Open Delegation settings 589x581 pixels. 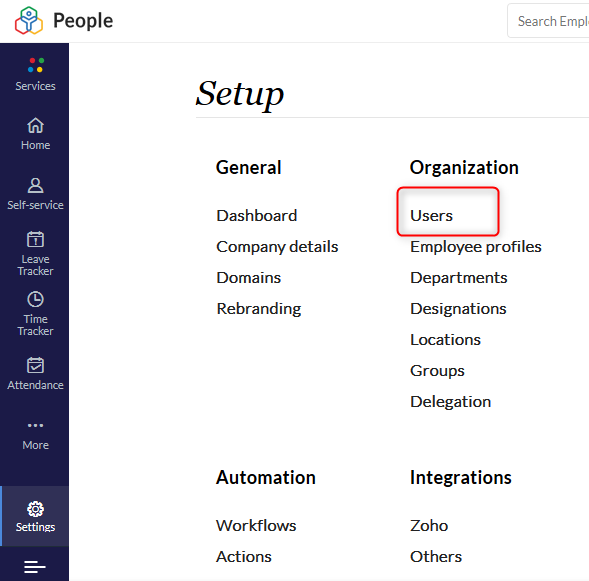coord(450,402)
